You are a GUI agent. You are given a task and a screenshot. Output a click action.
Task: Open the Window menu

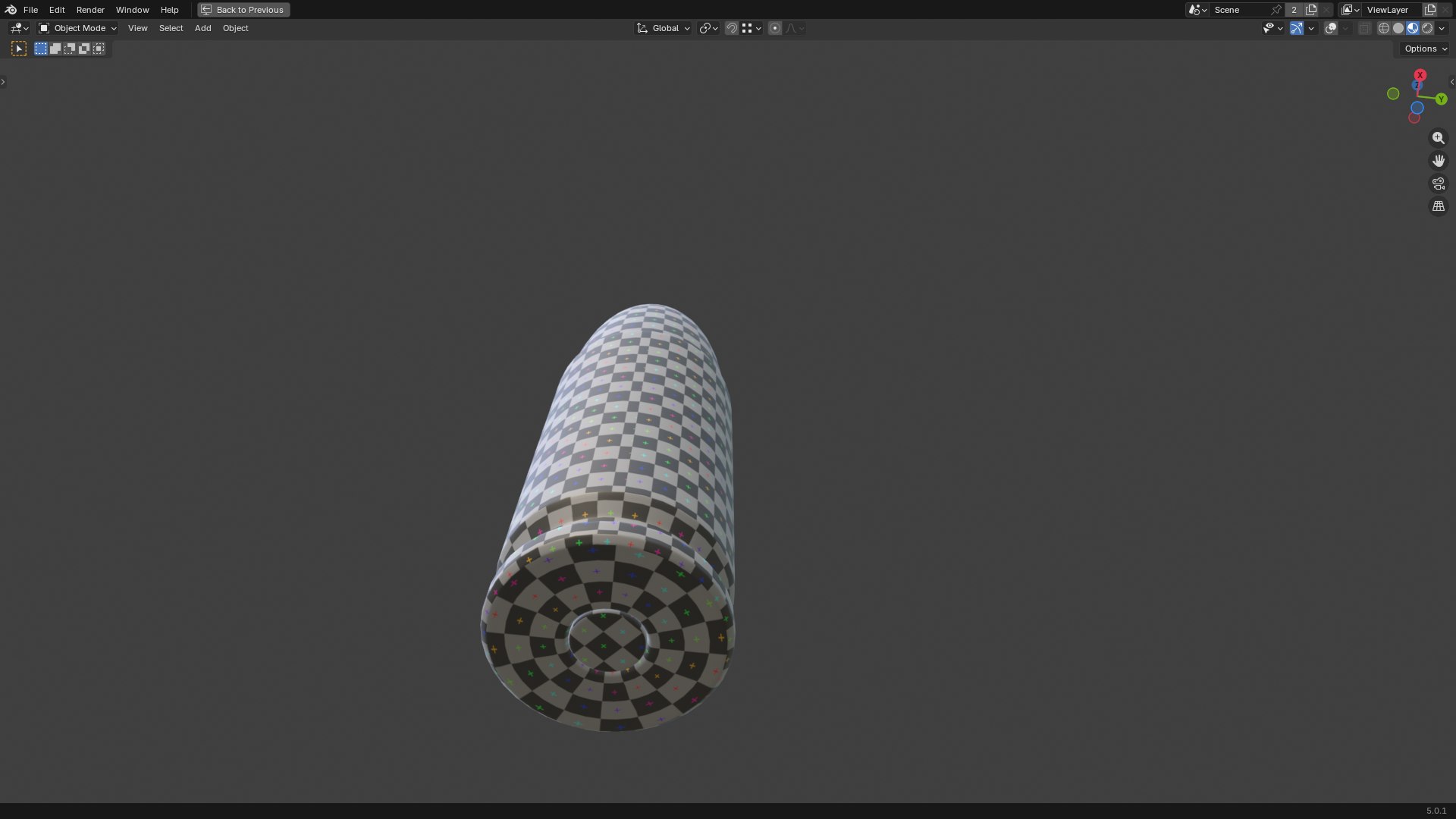(132, 10)
